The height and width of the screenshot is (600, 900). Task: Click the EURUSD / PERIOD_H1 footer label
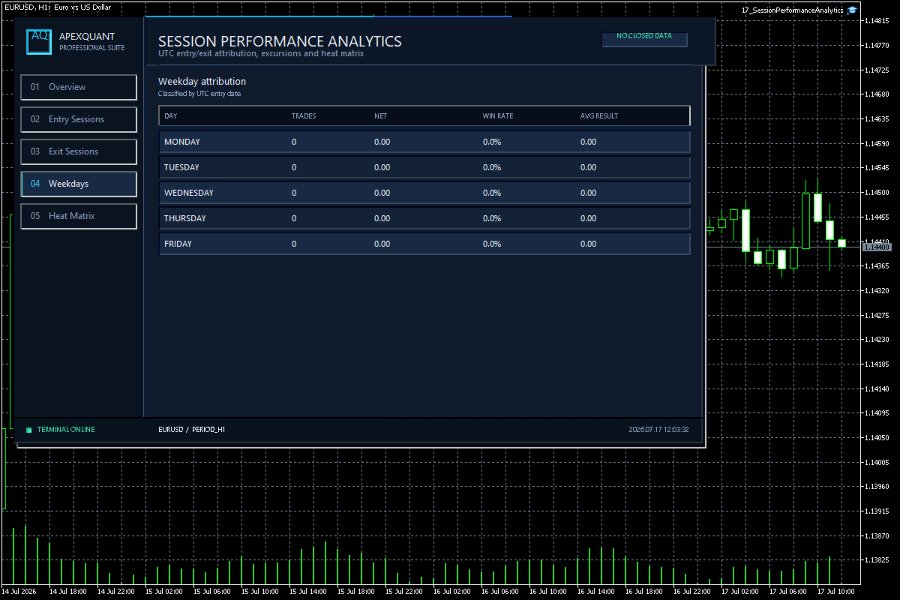[192, 429]
